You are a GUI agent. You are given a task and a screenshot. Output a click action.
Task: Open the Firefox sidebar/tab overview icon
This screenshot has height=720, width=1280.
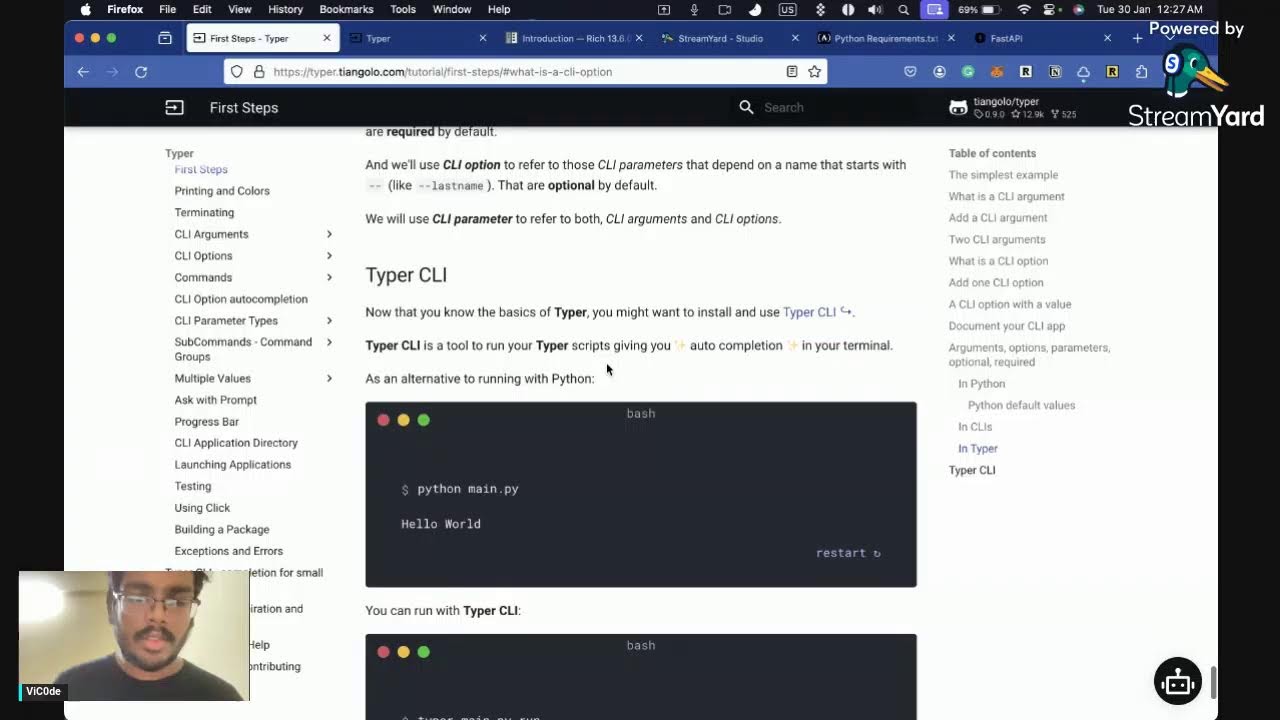pos(165,38)
